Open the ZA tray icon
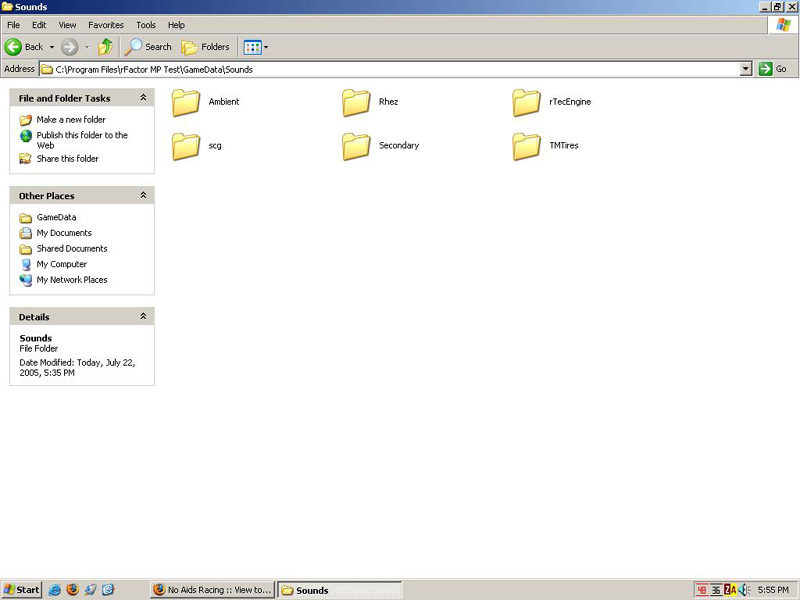 point(730,590)
